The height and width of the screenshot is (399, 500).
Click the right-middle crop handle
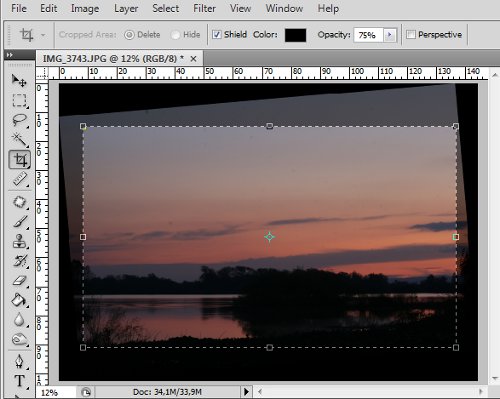tap(456, 237)
